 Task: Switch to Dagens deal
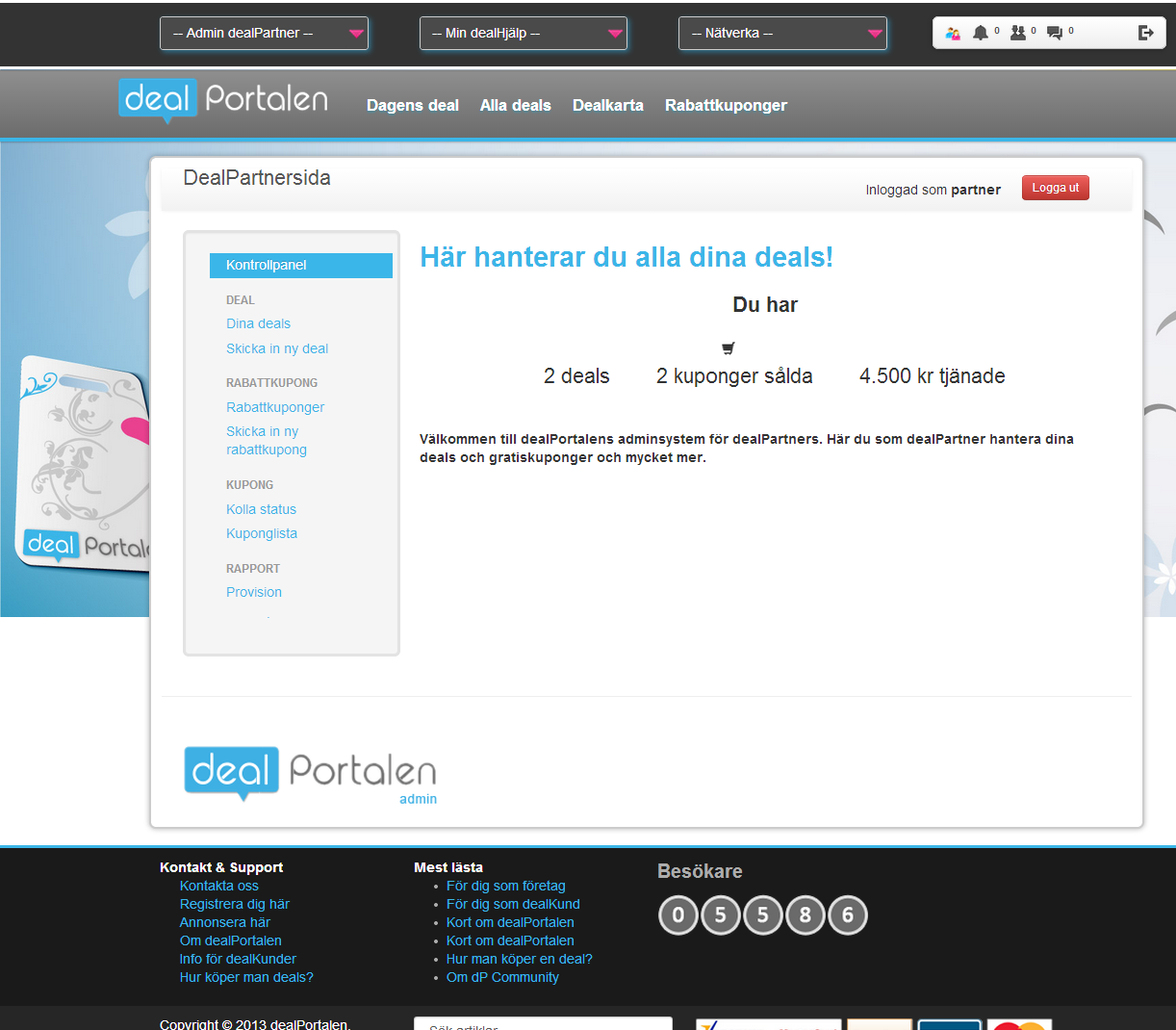point(412,105)
